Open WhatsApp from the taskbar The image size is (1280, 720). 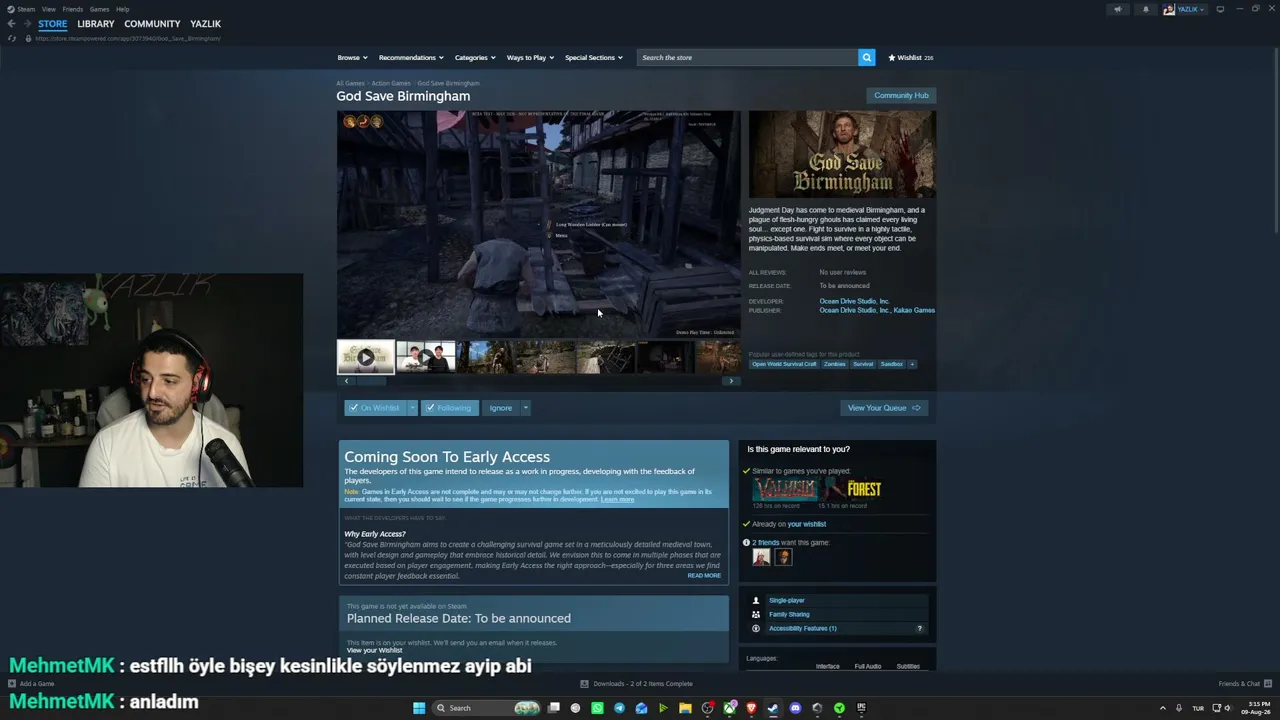coord(597,708)
